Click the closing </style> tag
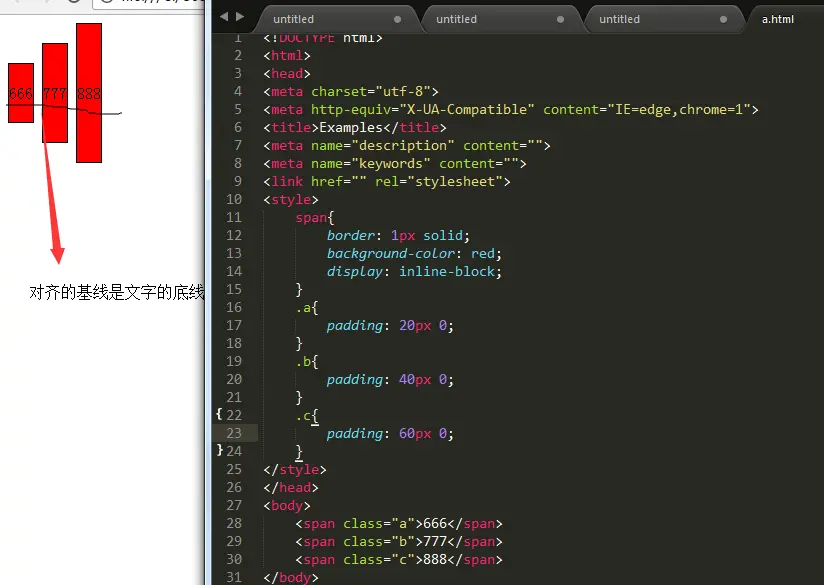The image size is (824, 585). tap(295, 469)
